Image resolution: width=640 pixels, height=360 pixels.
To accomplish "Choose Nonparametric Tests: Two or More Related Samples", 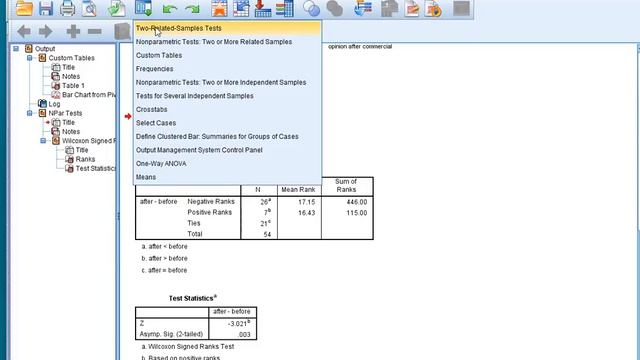I will (227, 42).
